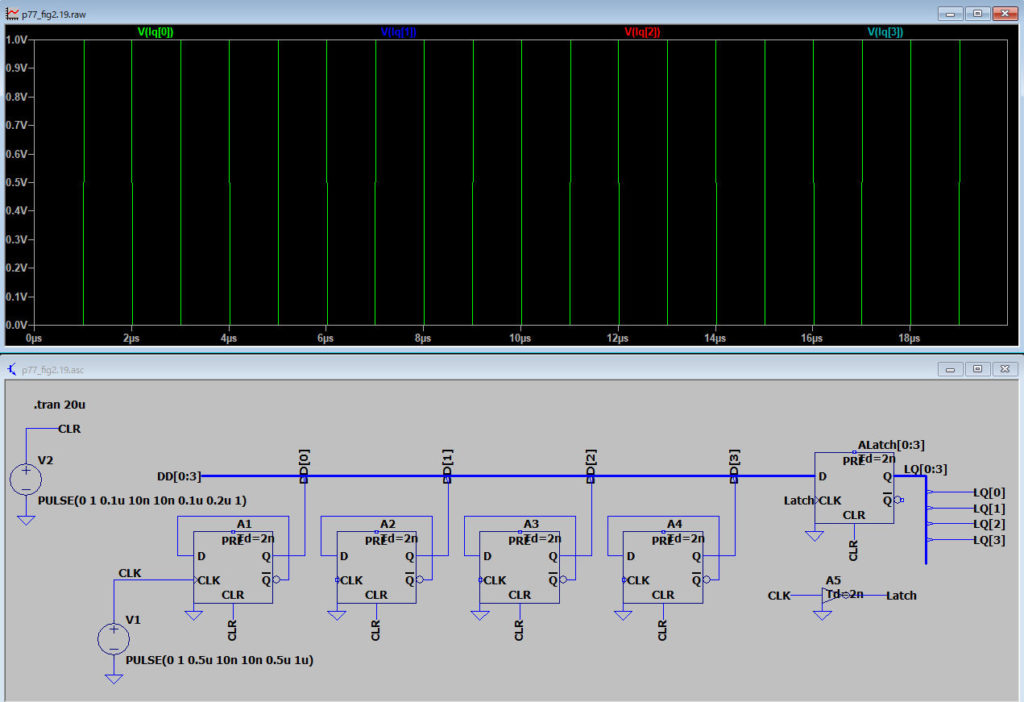This screenshot has height=702, width=1024.
Task: Select the V(lq[0]) trace label
Action: [155, 32]
